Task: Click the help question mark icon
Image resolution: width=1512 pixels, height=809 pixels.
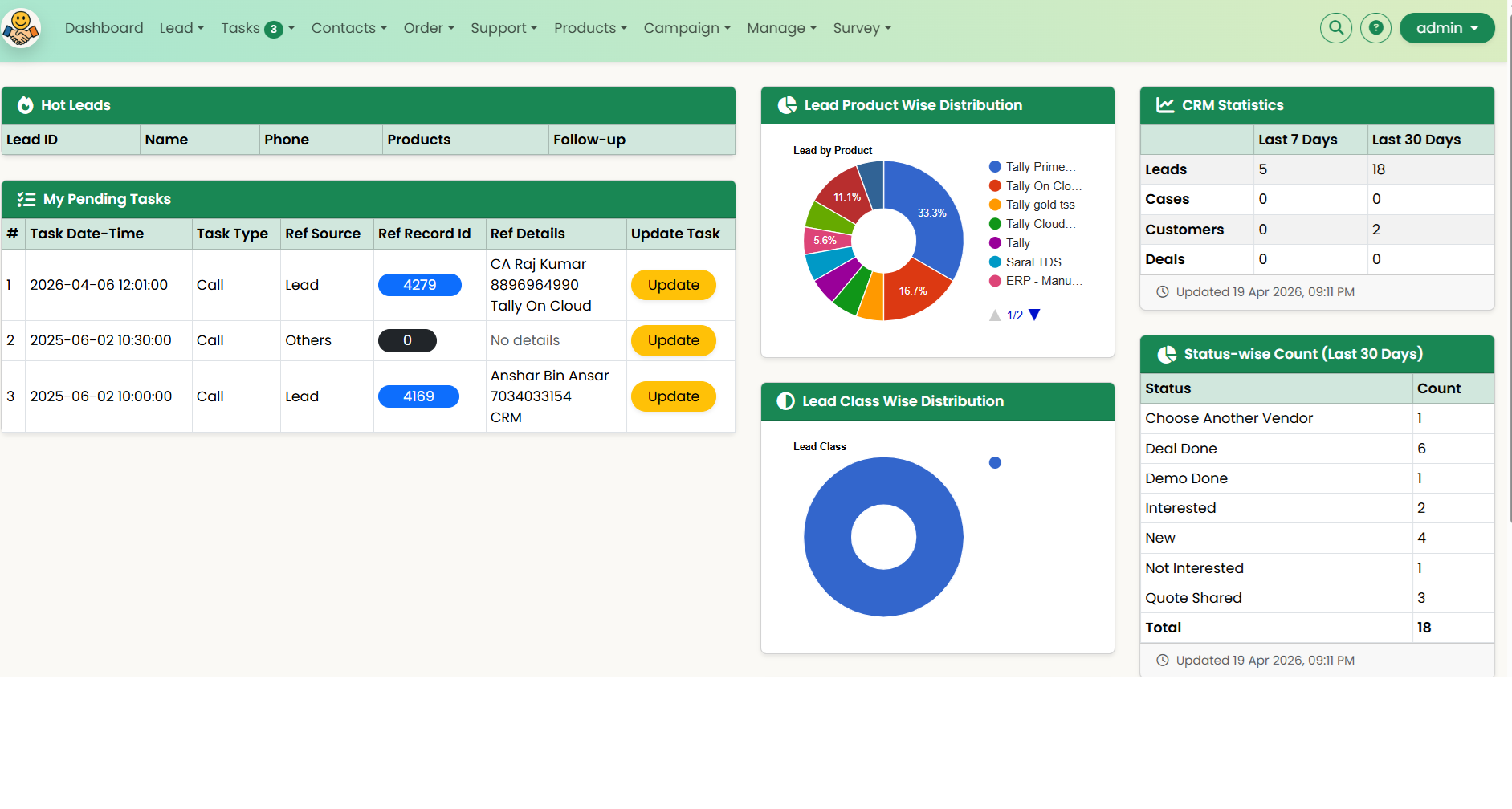Action: pyautogui.click(x=1375, y=27)
